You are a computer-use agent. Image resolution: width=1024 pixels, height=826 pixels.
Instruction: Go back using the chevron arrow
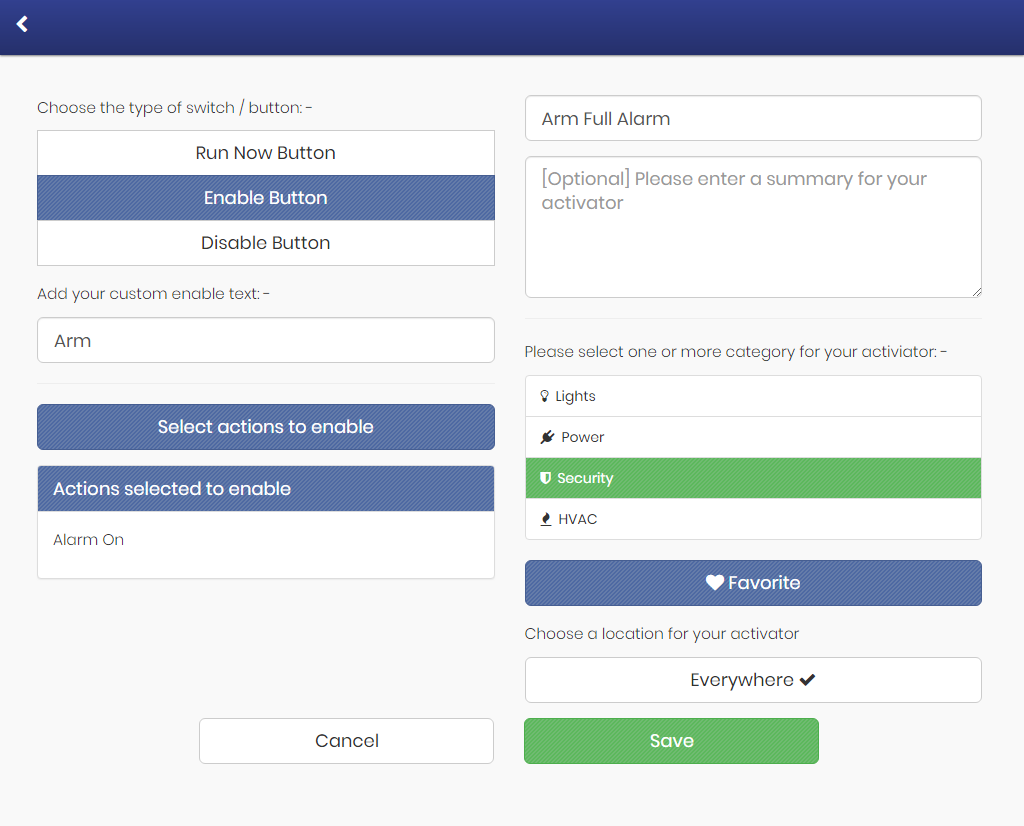click(x=22, y=24)
